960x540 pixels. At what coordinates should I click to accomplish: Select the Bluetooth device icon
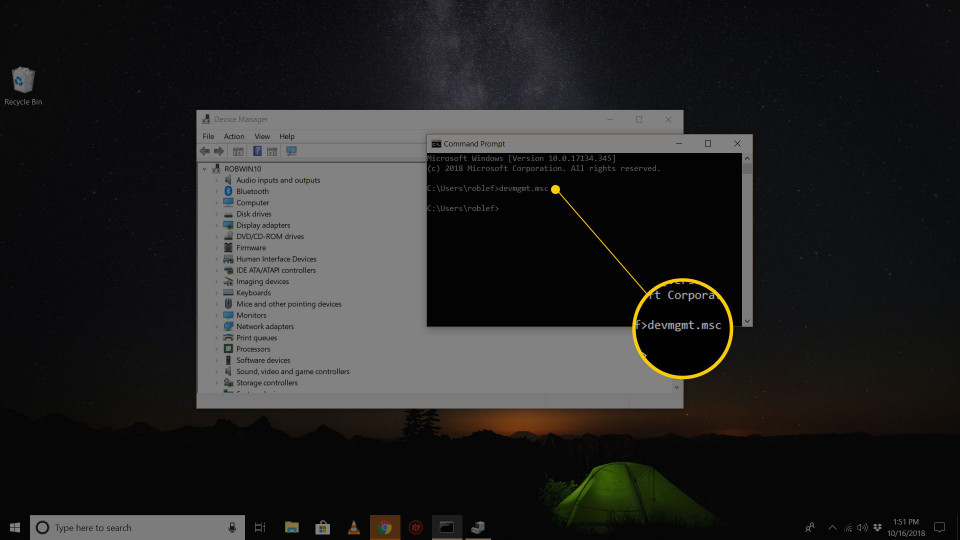[x=228, y=192]
